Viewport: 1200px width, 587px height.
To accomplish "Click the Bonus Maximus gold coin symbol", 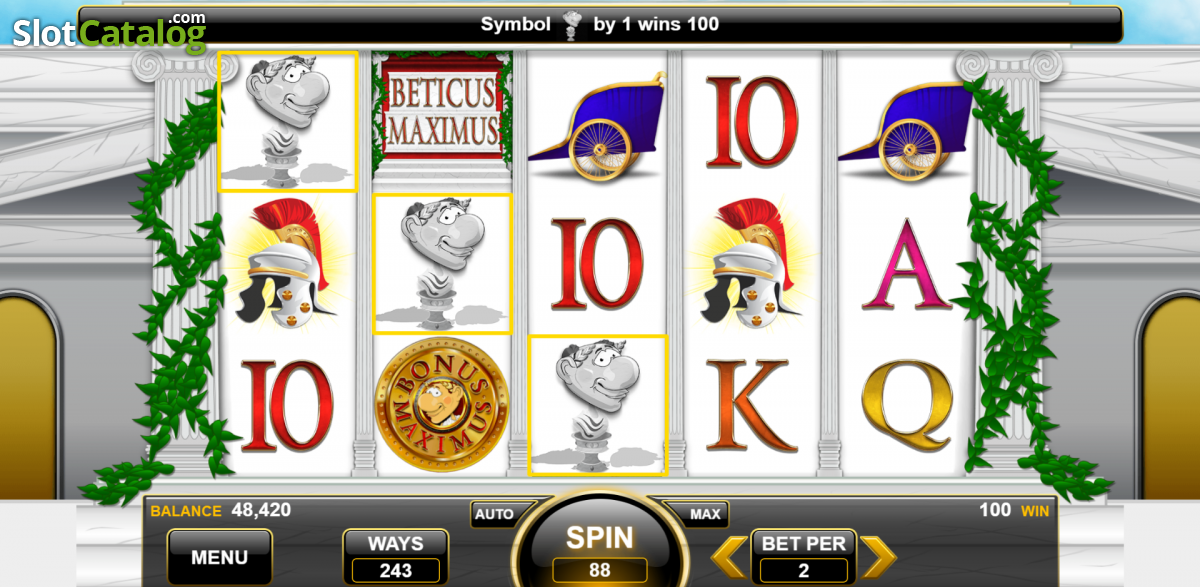I will click(441, 405).
